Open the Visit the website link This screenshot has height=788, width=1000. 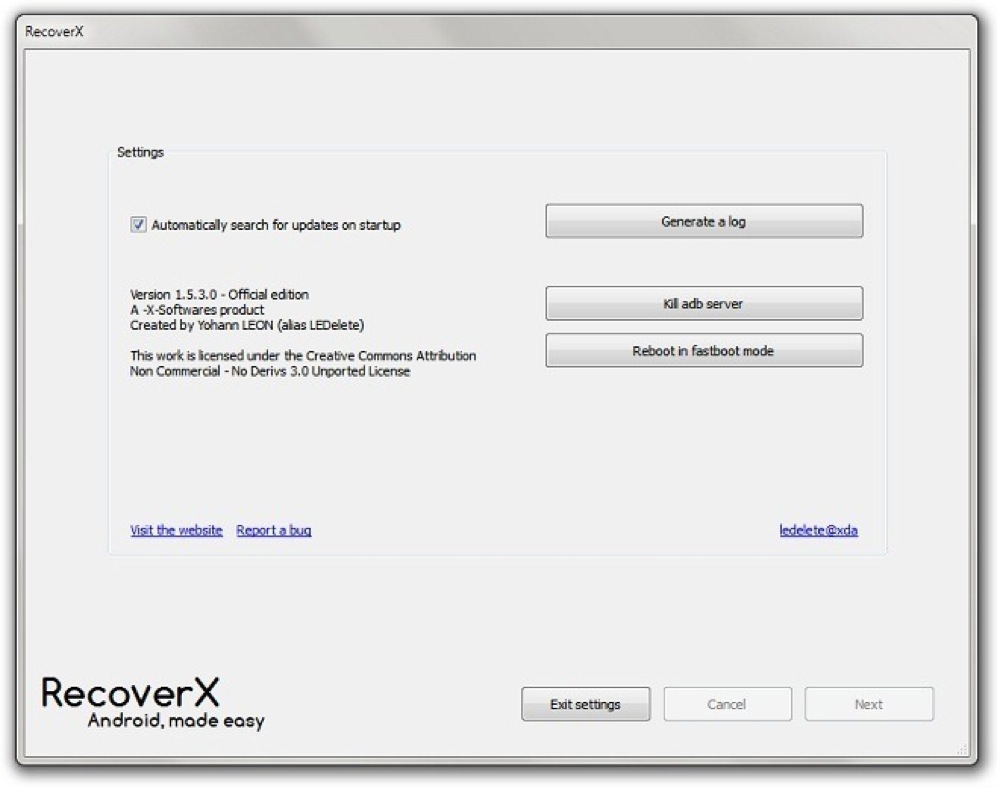pos(176,530)
